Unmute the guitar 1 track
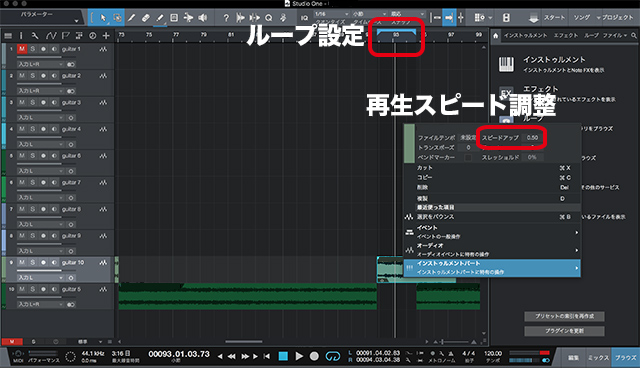 (x=22, y=49)
